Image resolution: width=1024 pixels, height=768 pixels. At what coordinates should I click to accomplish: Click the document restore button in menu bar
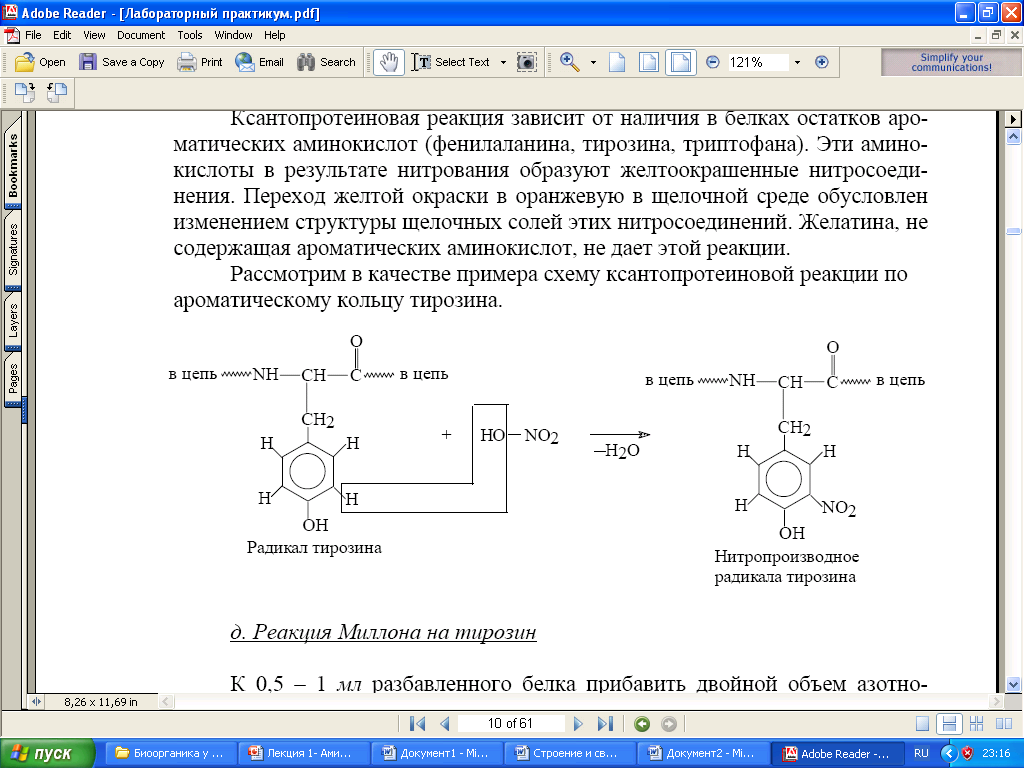[x=996, y=35]
